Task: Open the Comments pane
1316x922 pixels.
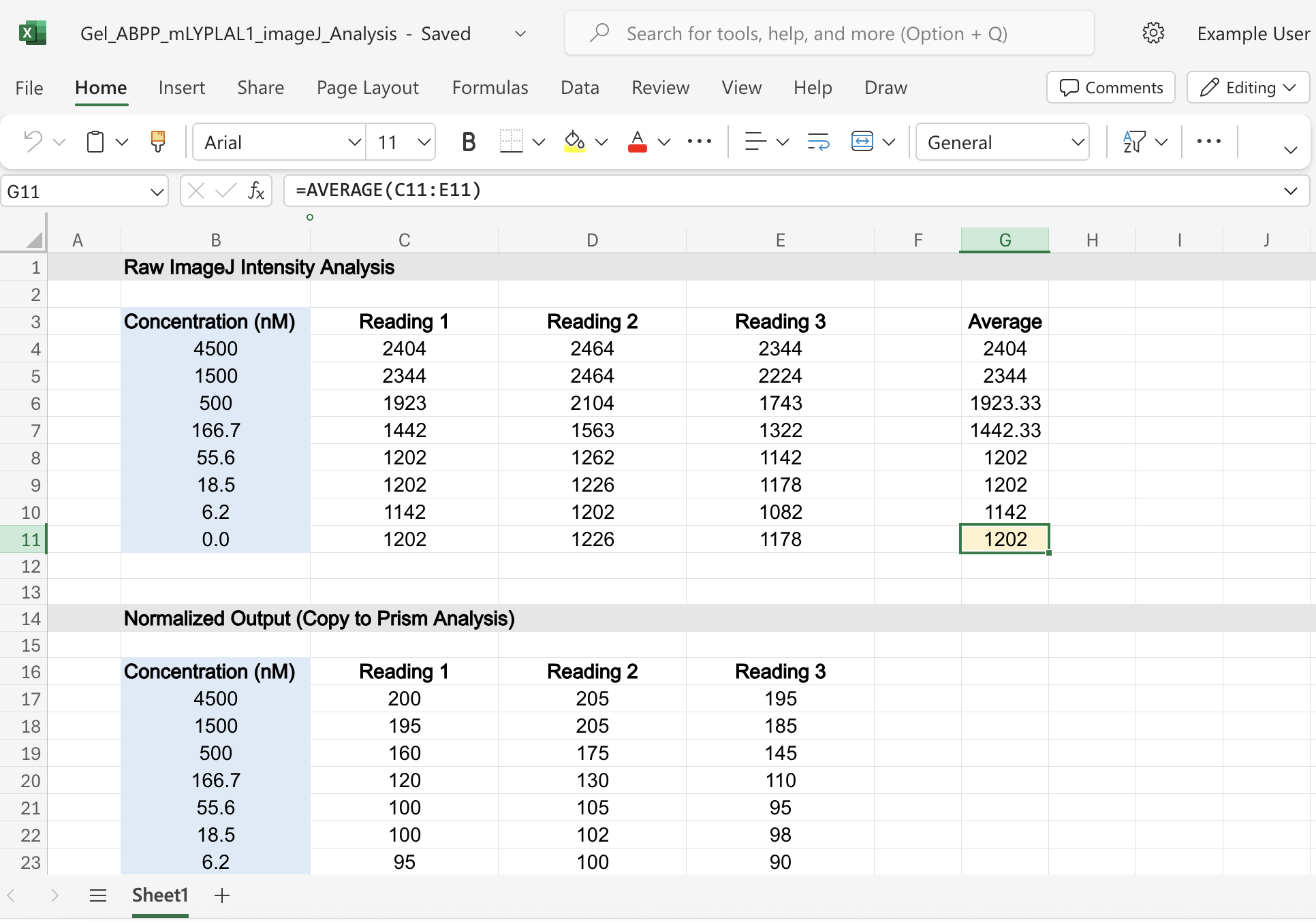Action: click(x=1110, y=87)
